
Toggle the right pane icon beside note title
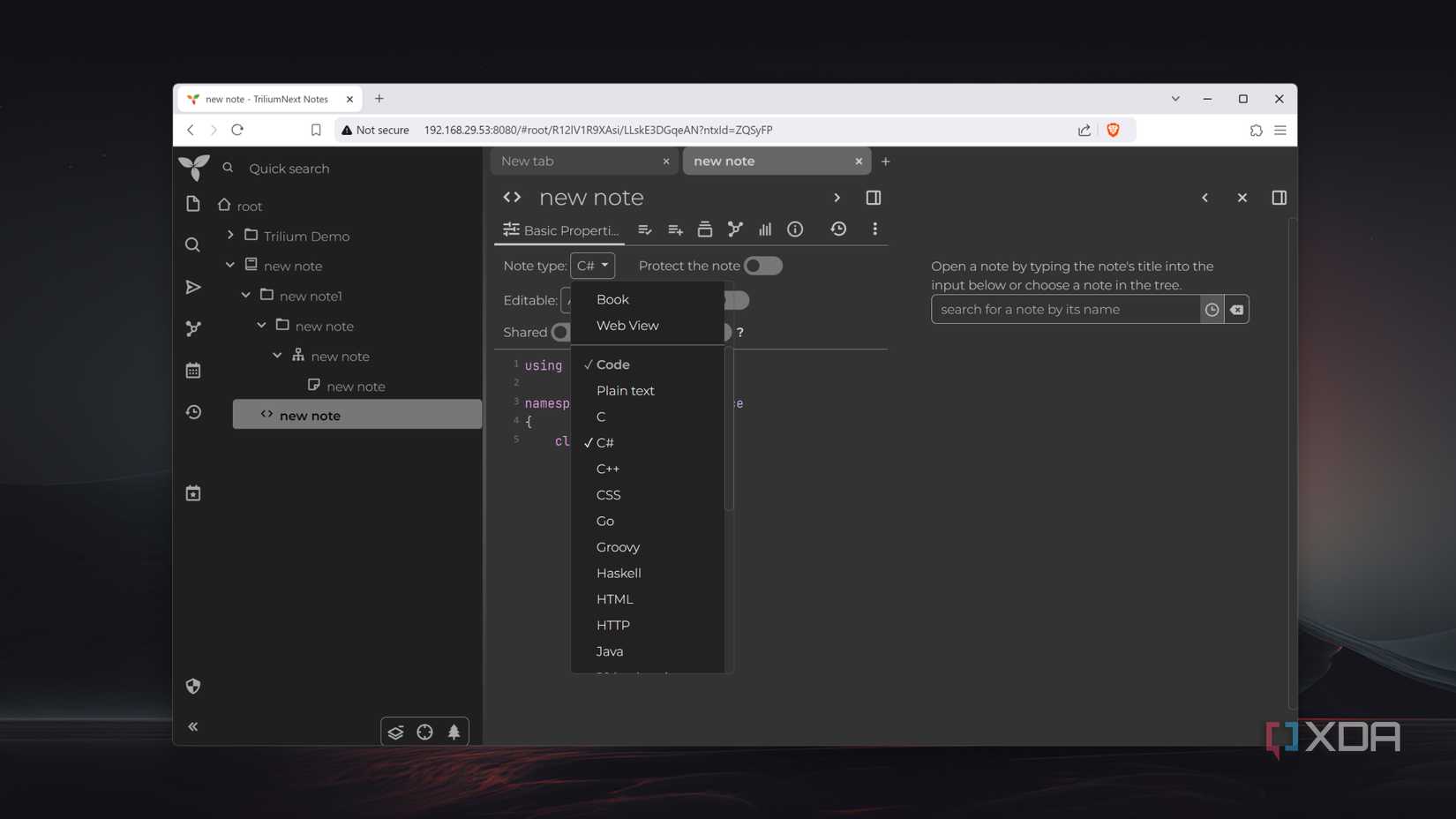(x=873, y=198)
